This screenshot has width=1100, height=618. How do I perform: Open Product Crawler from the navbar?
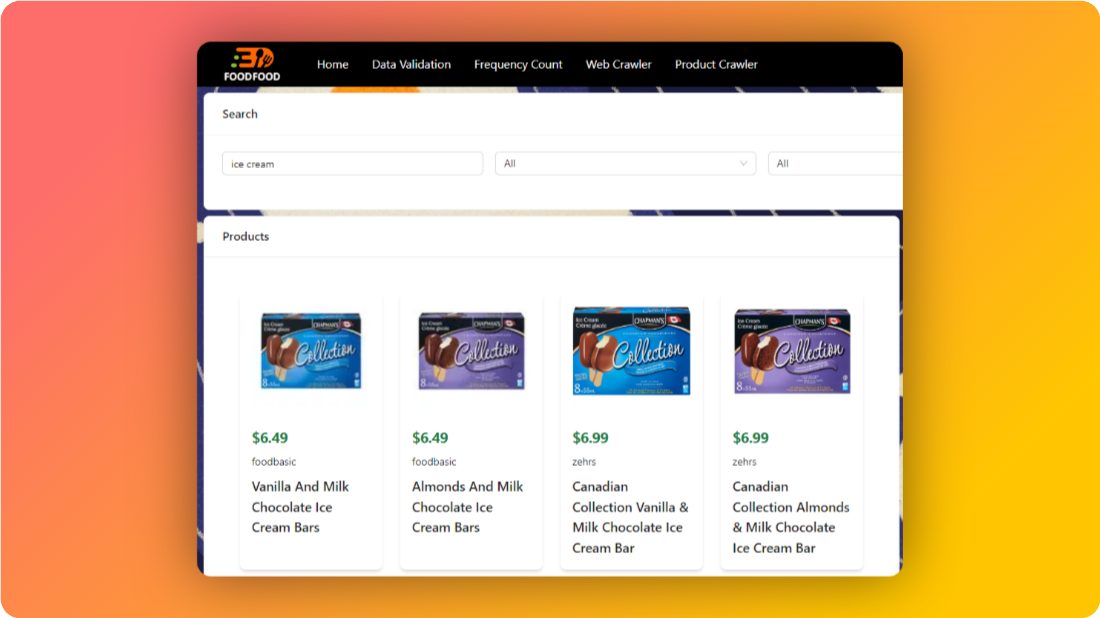pos(716,64)
